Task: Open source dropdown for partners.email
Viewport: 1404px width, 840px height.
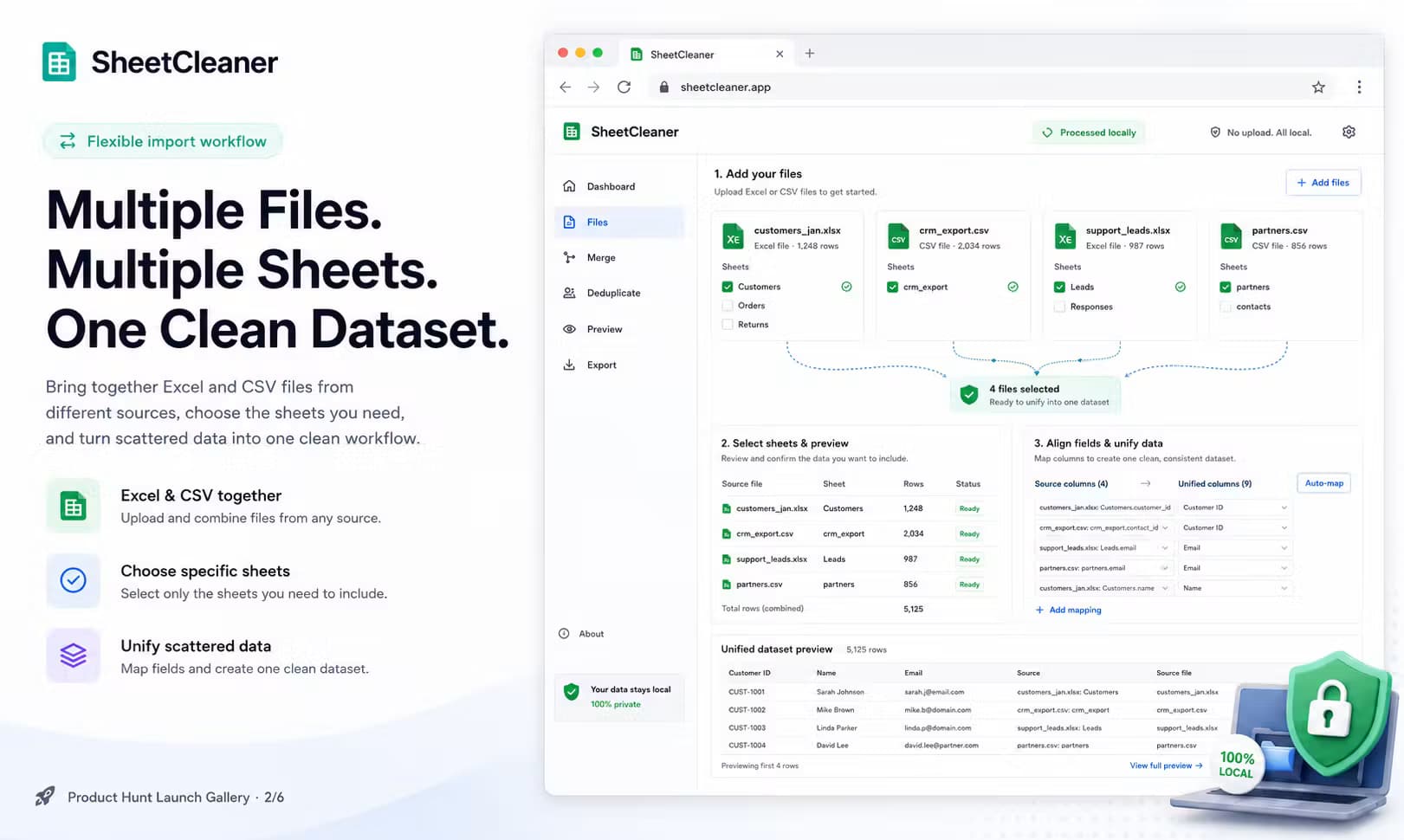Action: click(x=1103, y=568)
